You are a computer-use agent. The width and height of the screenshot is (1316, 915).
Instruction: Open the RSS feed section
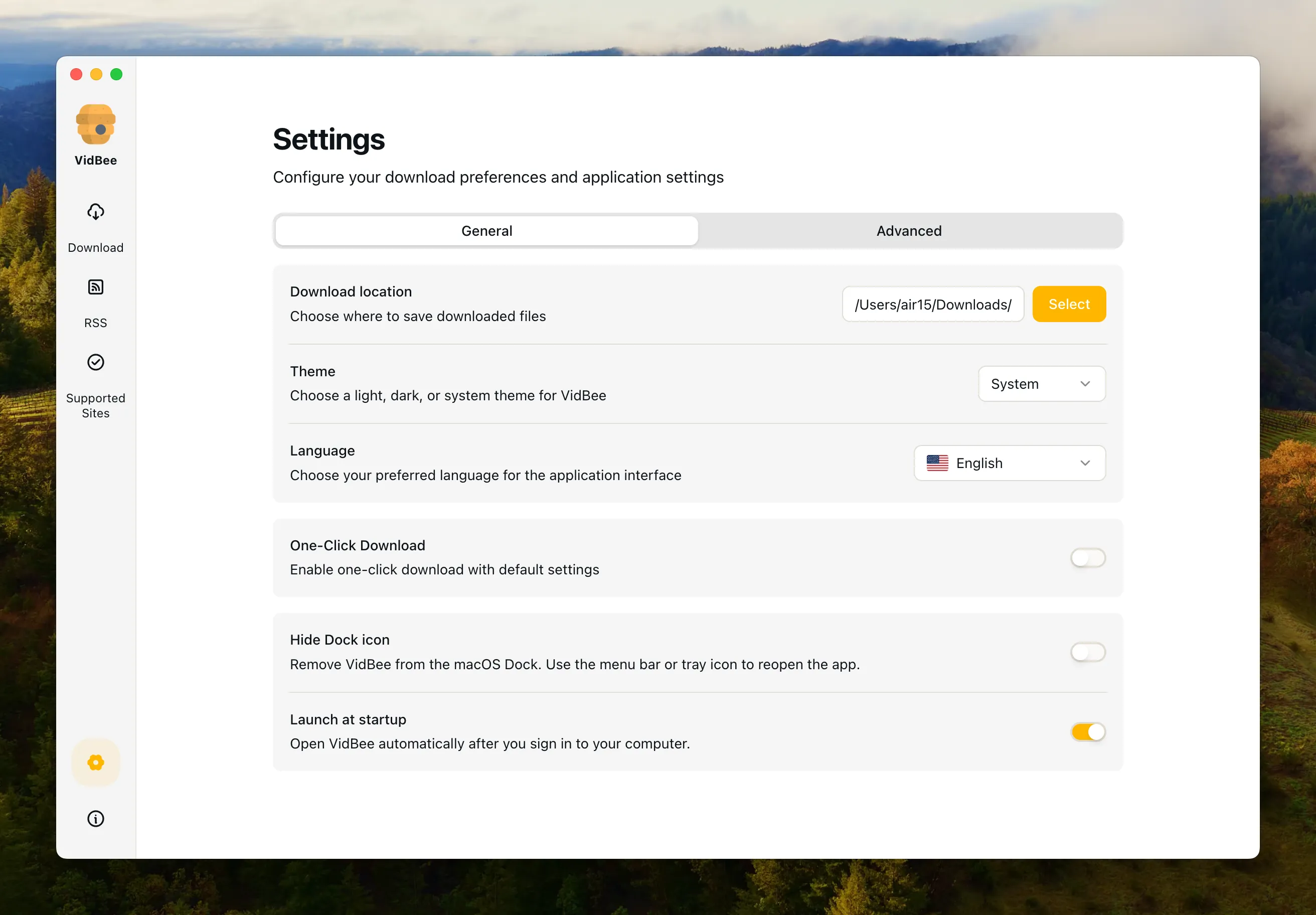(95, 301)
